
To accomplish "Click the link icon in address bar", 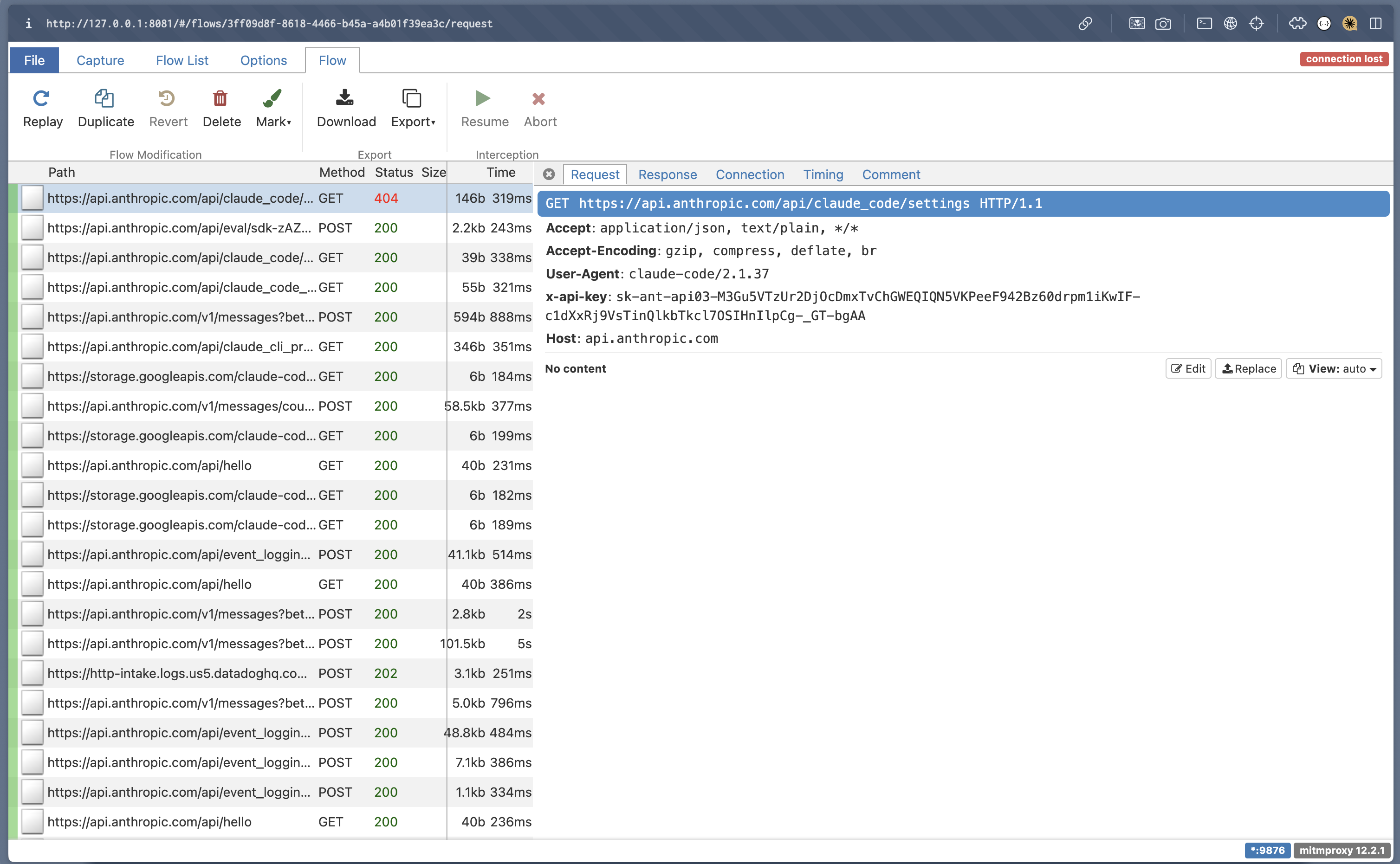I will [x=1085, y=23].
